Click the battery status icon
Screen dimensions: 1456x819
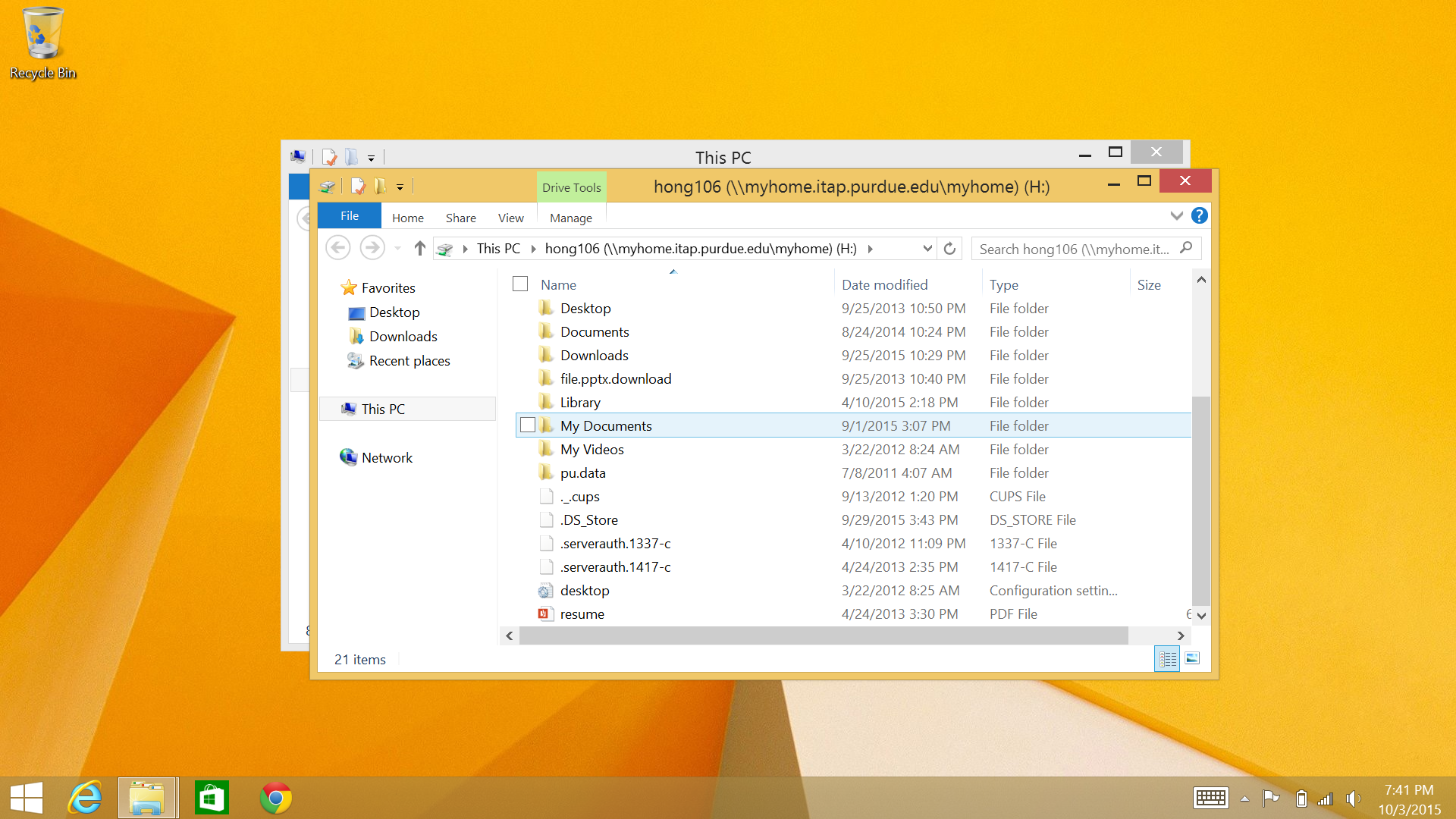pos(1301,799)
